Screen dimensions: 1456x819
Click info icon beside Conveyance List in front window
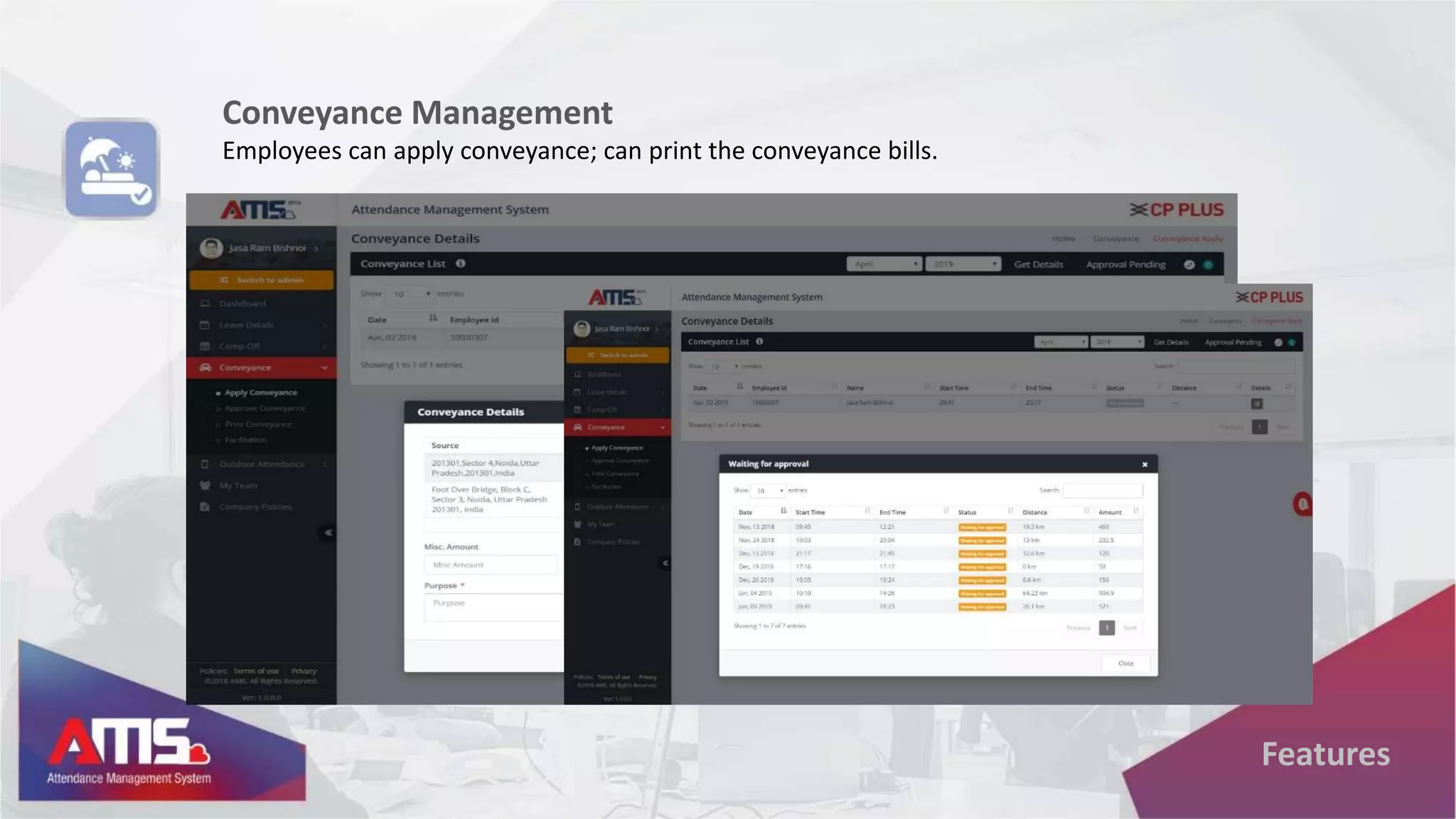click(x=759, y=342)
